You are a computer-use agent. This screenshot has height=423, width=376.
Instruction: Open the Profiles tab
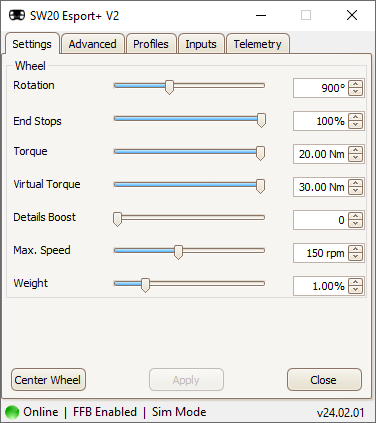pos(151,44)
